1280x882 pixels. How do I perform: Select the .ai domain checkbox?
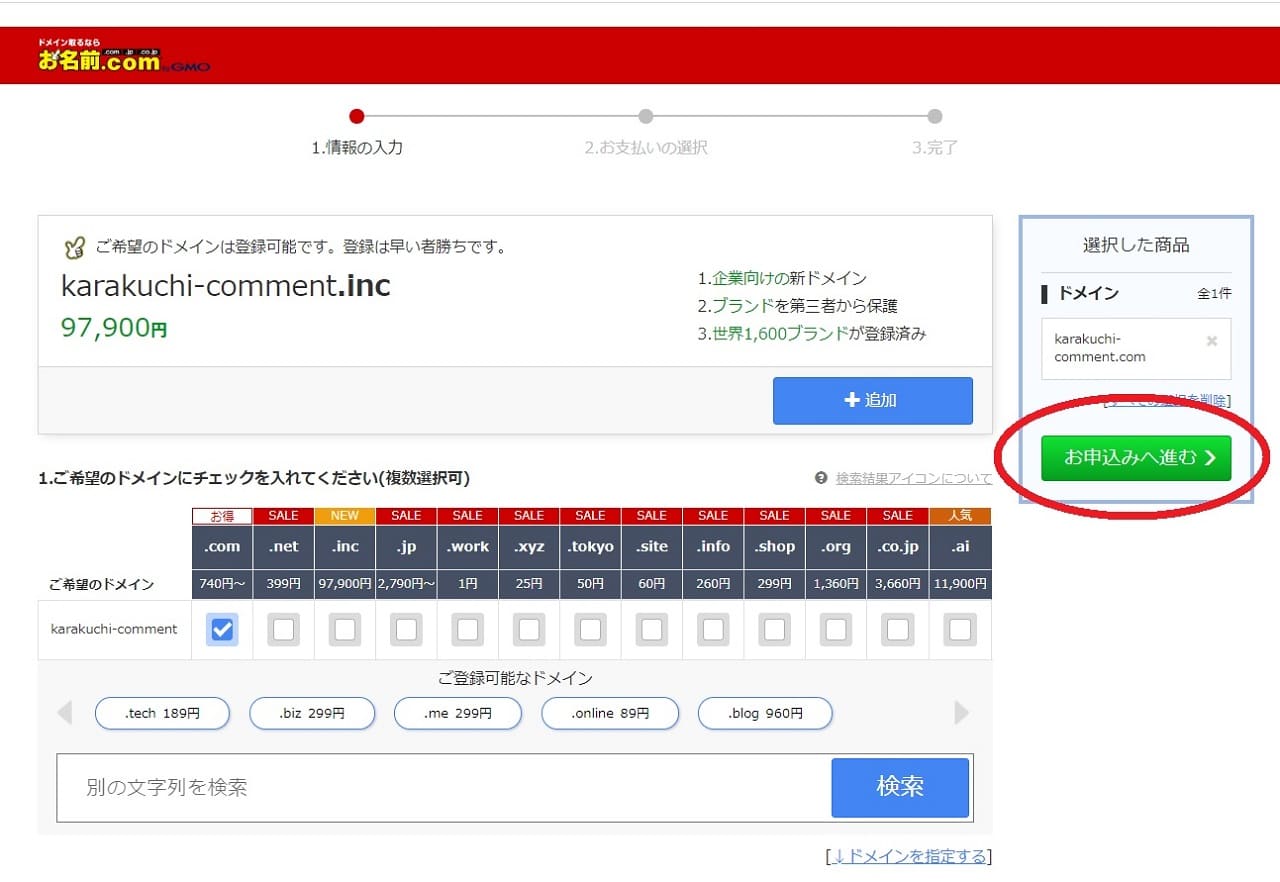click(x=960, y=629)
